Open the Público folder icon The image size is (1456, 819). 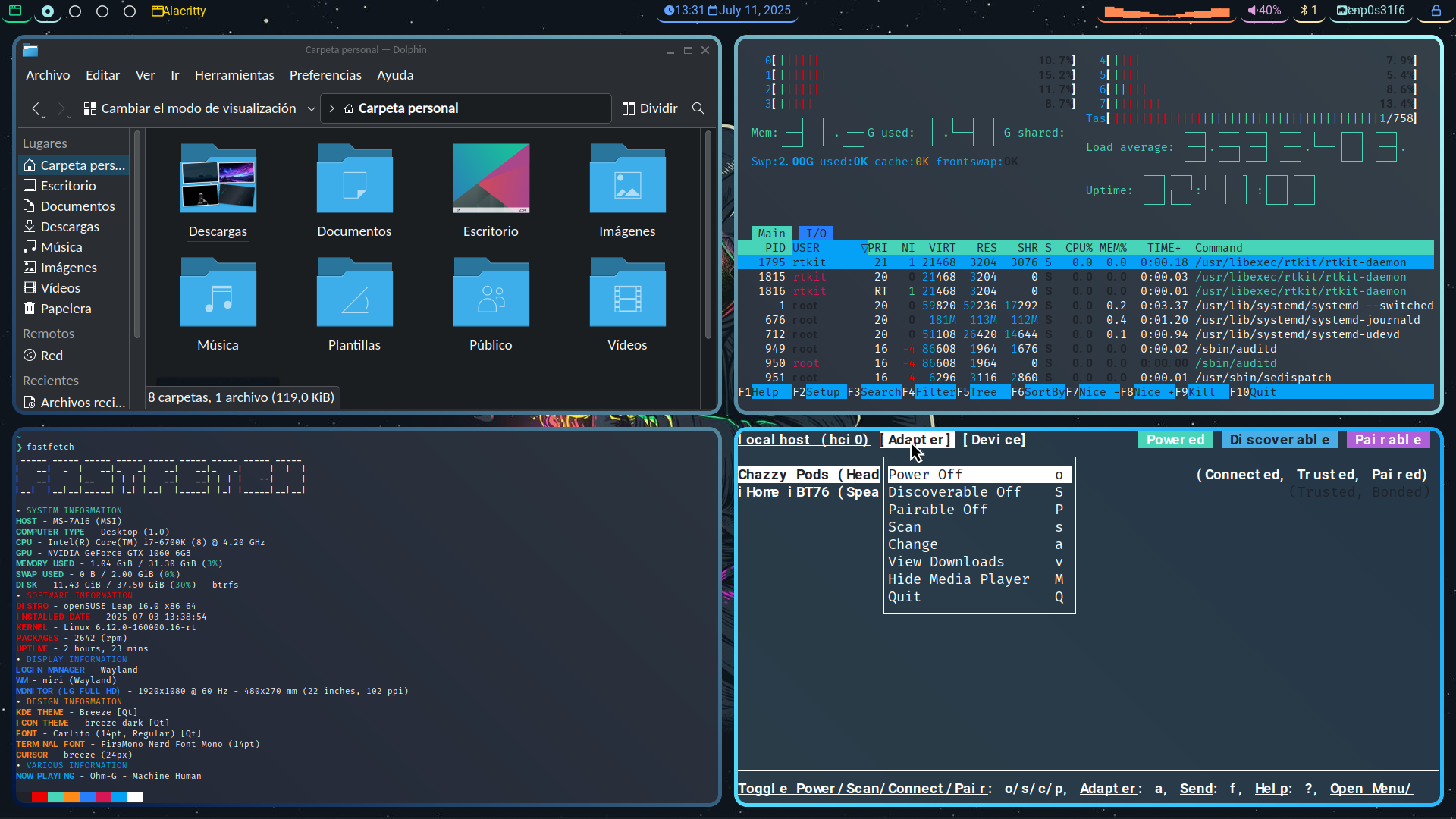point(491,292)
